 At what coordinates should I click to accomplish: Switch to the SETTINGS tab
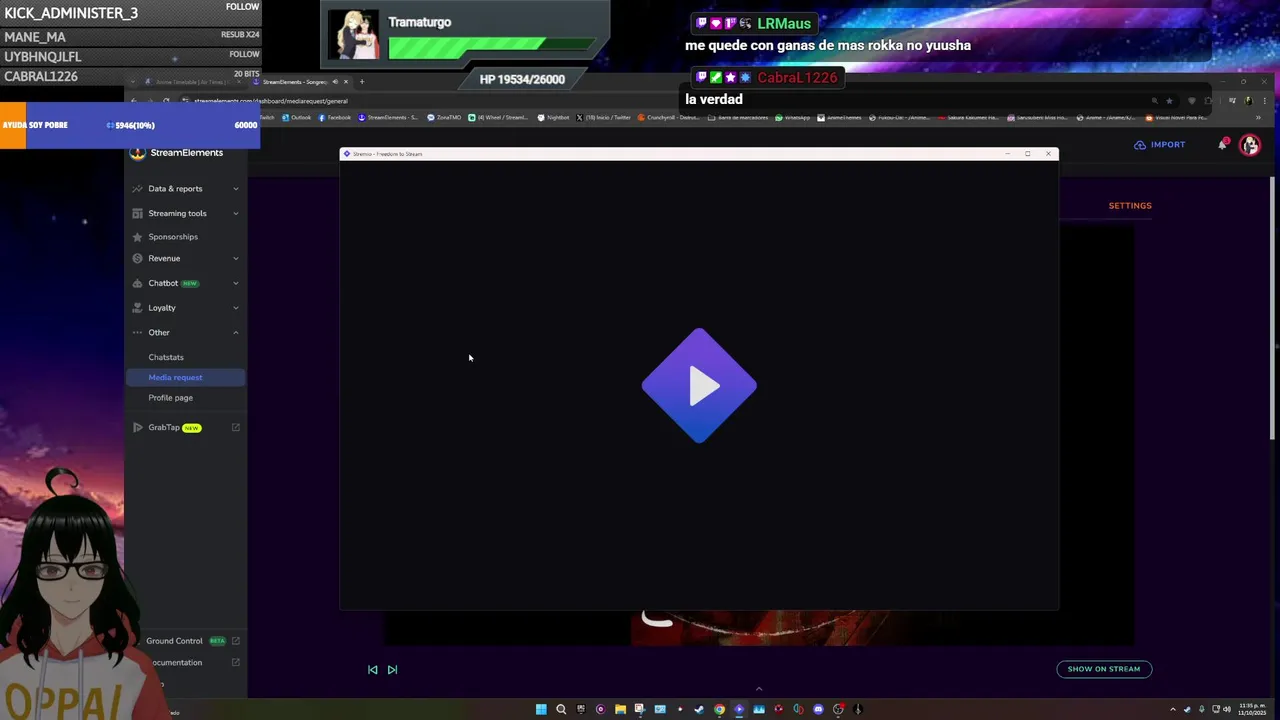tap(1130, 206)
